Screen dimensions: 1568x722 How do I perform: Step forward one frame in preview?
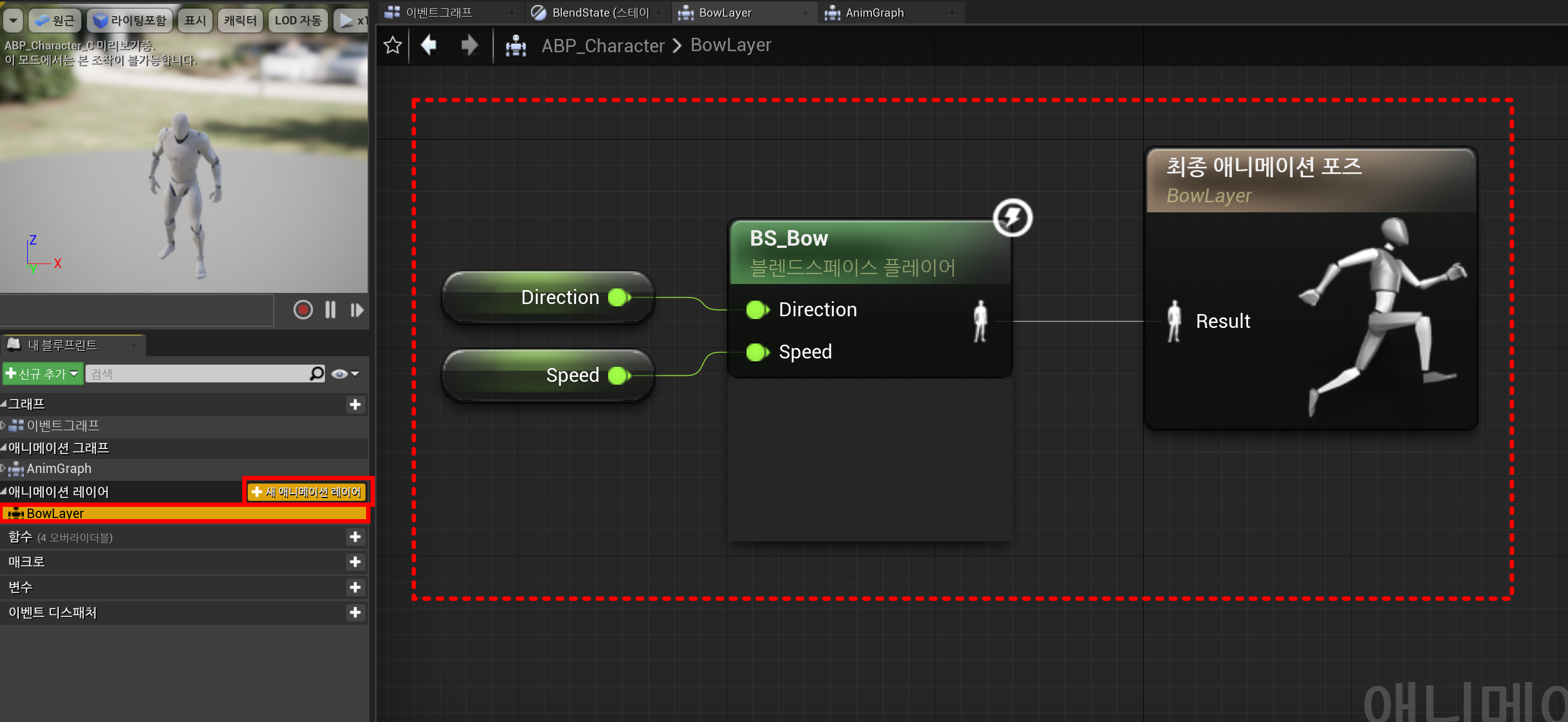[357, 310]
